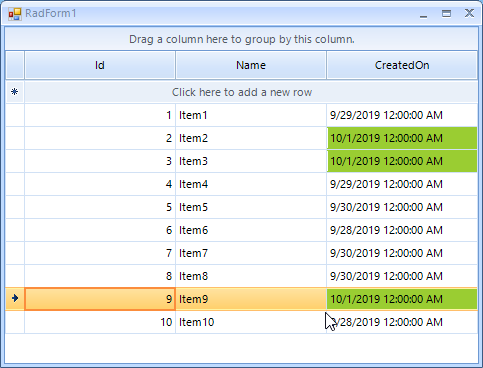This screenshot has height=368, width=483.
Task: Close the RadForm1 window
Action: click(469, 14)
